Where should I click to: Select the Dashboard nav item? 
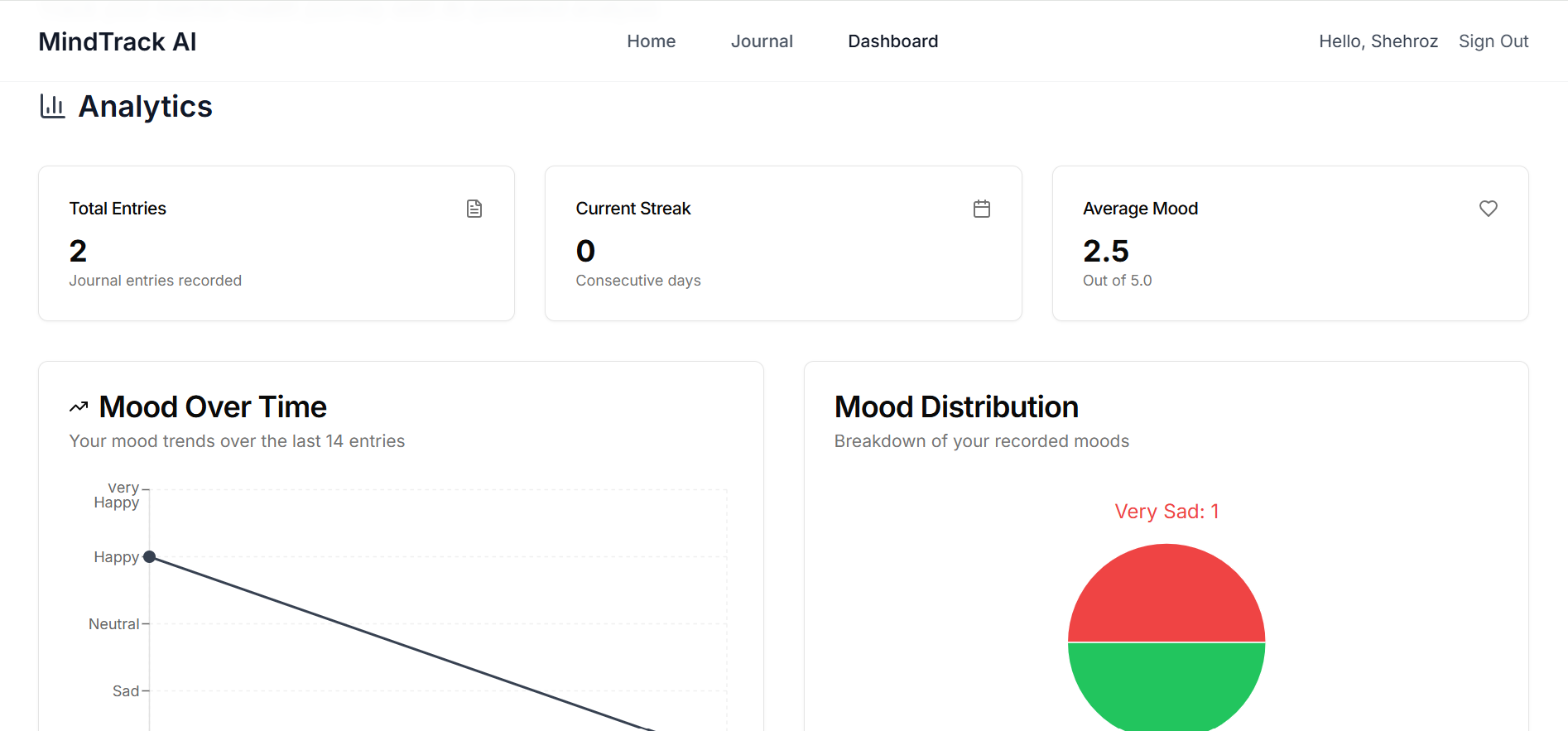tap(893, 41)
